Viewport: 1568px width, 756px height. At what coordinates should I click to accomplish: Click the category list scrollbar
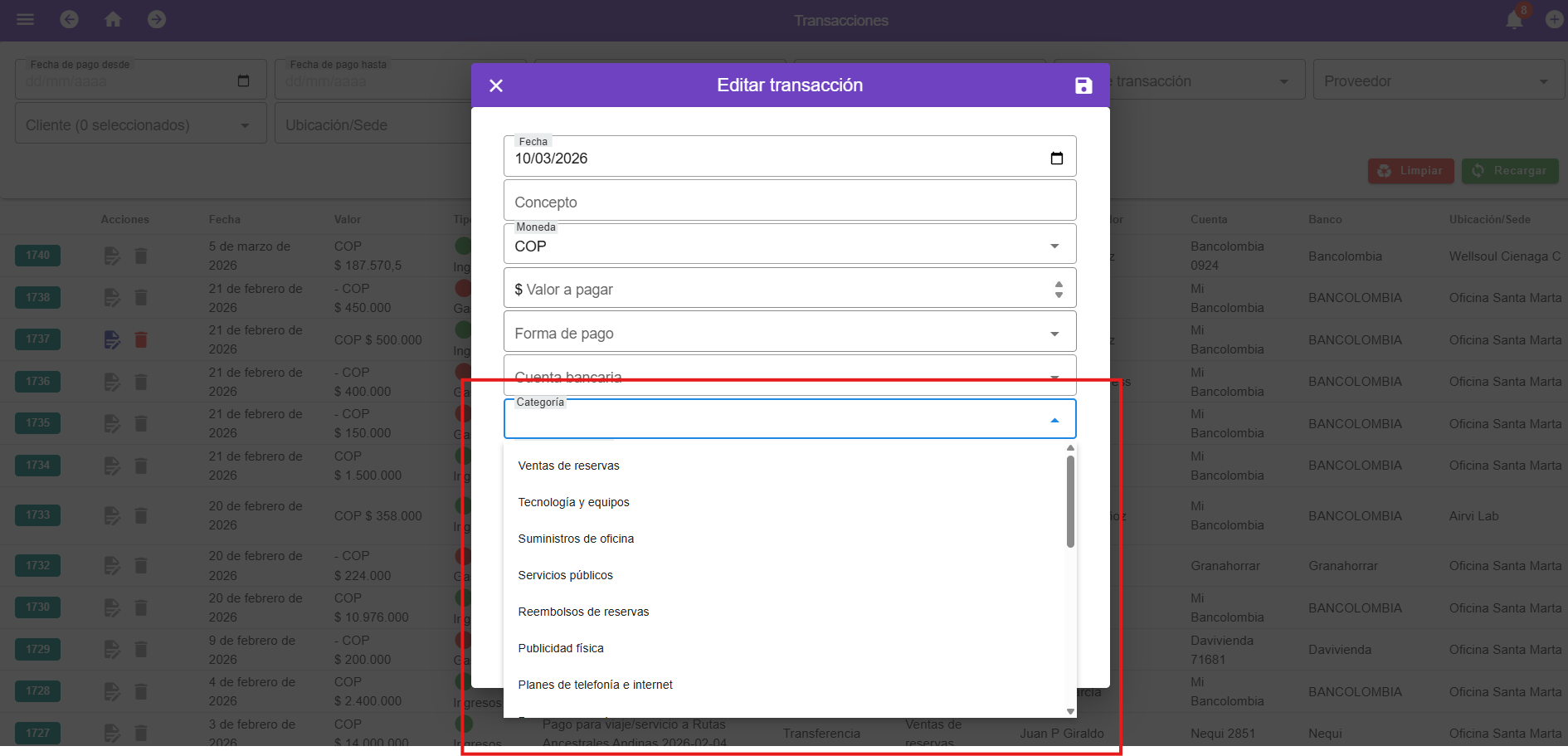(x=1070, y=502)
